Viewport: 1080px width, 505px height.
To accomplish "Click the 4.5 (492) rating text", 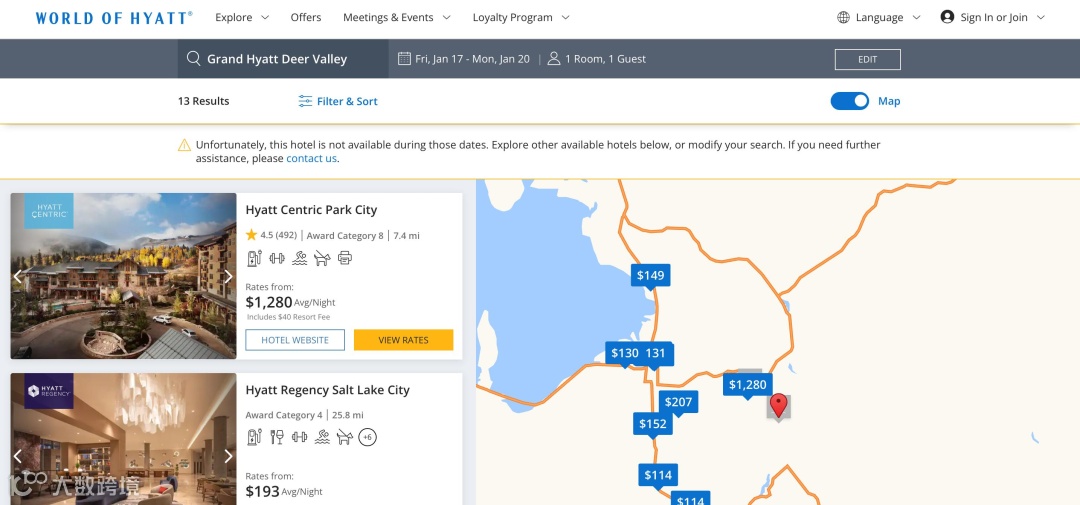I will 278,235.
